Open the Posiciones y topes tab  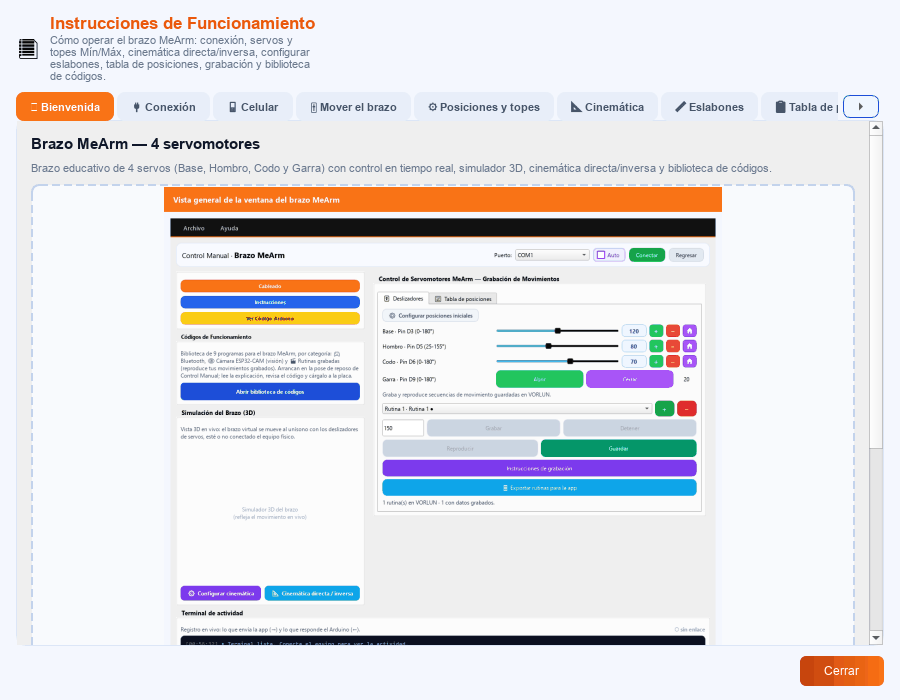click(484, 107)
